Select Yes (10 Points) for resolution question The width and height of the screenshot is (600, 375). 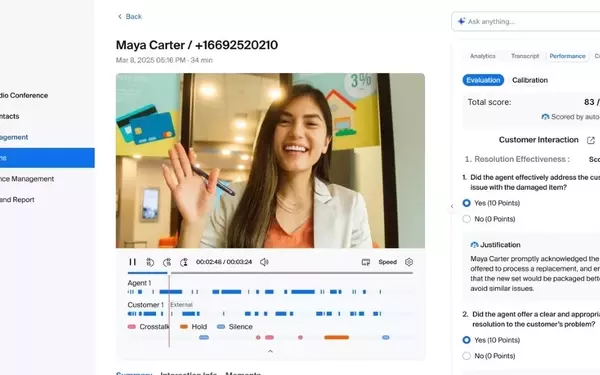click(466, 340)
